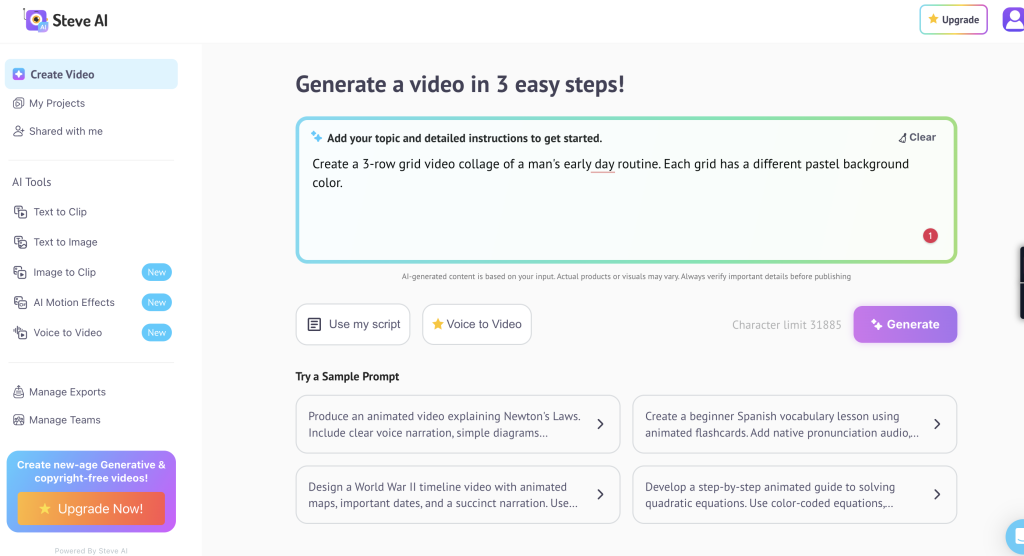Click the Manage Exports icon

18,392
